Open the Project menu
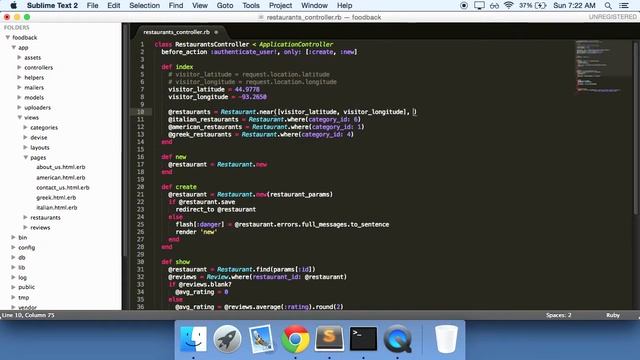 280,5
